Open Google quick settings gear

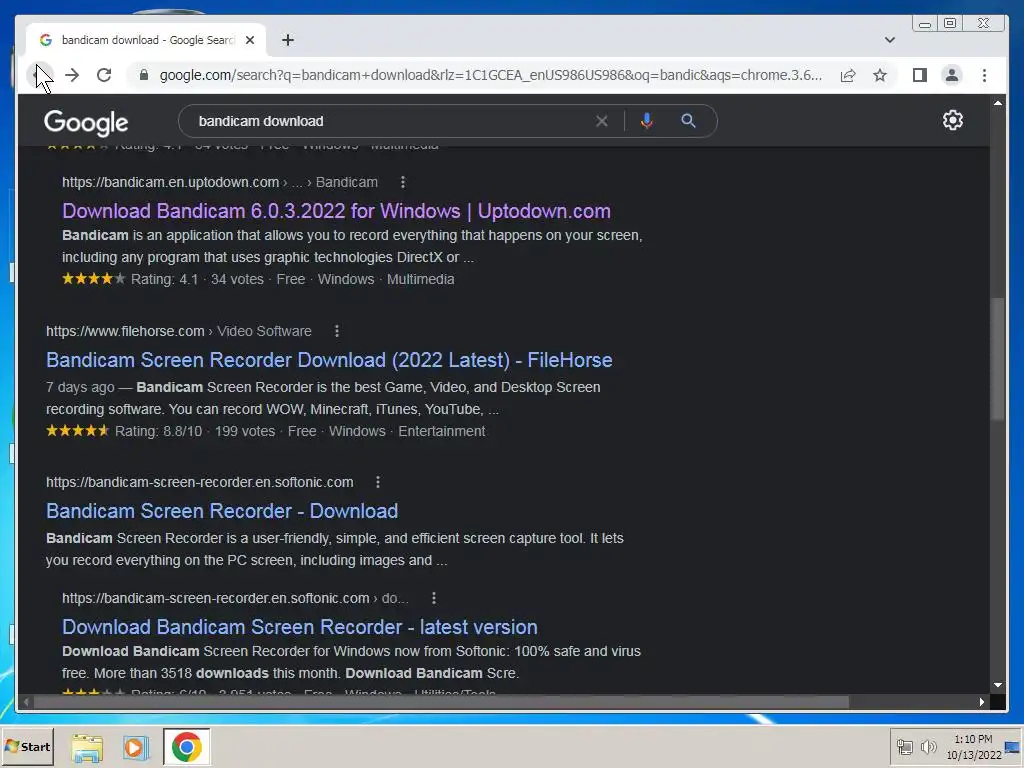pos(953,120)
